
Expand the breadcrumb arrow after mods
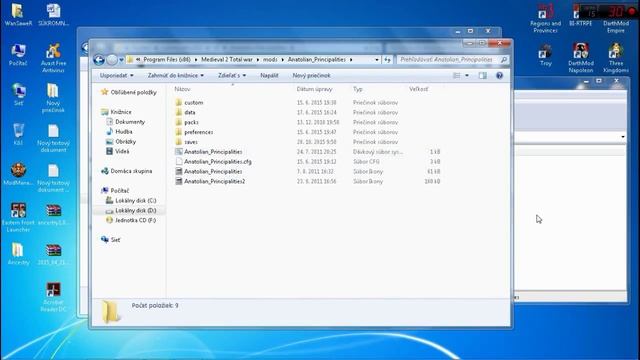(282, 60)
